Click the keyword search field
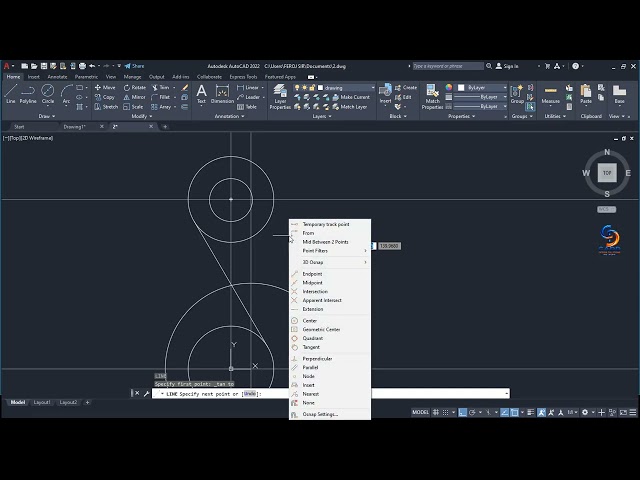640x480 pixels. click(x=448, y=66)
